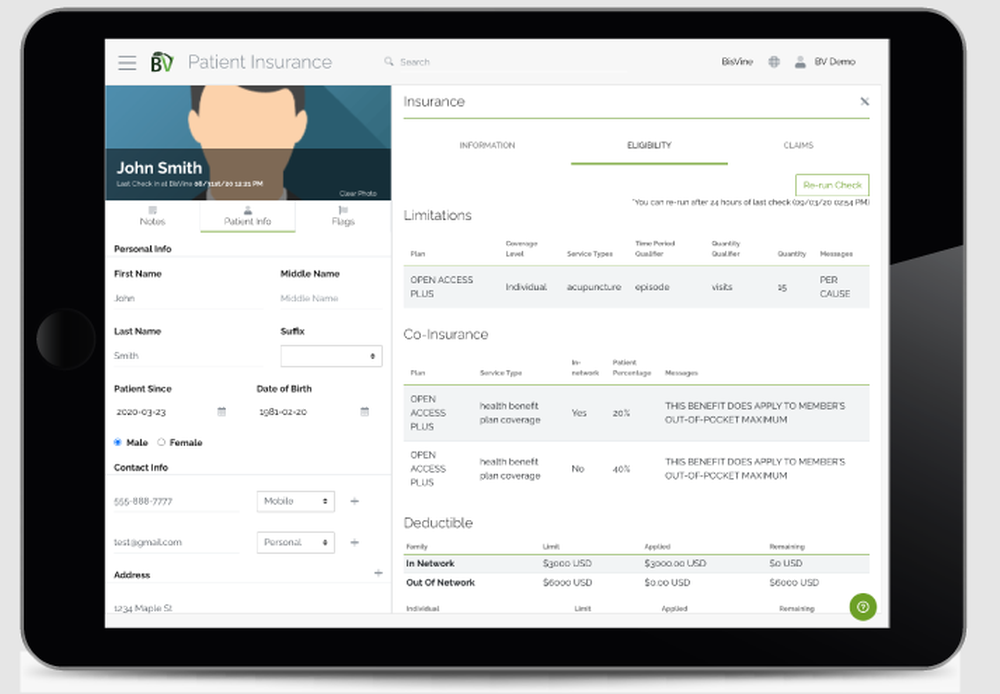1000x694 pixels.
Task: Click the green help question icon
Action: (x=862, y=607)
